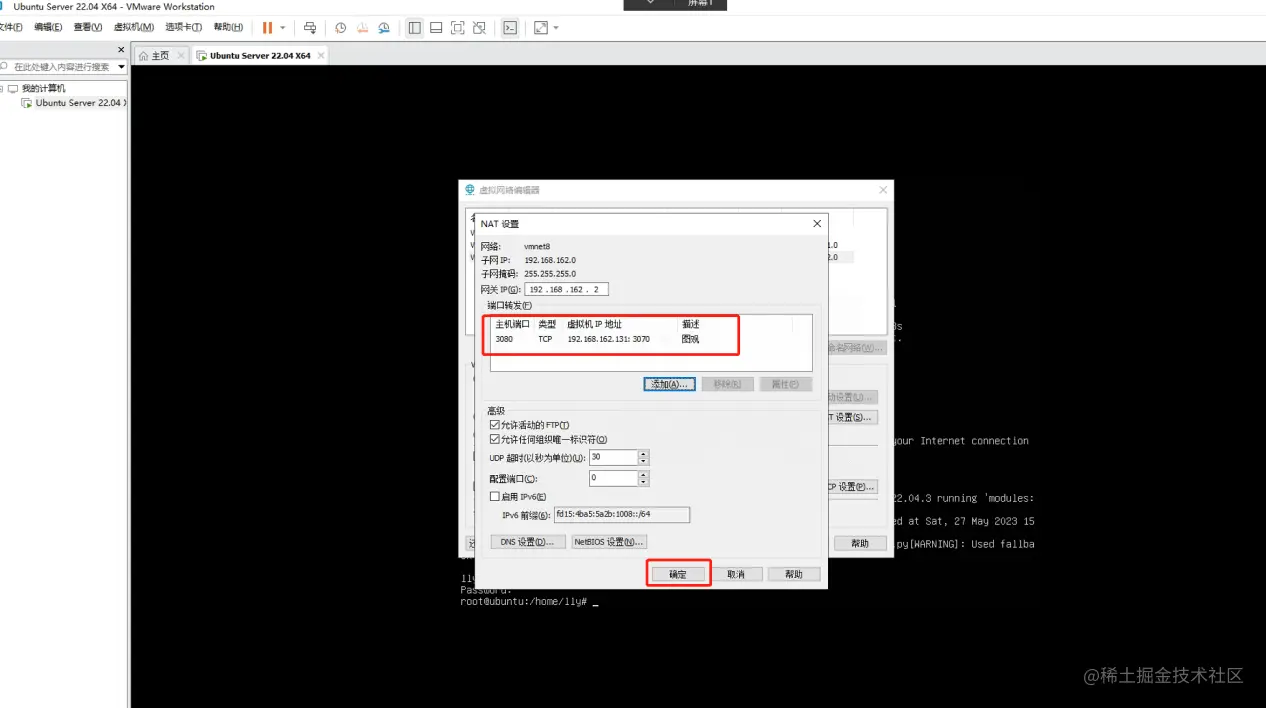This screenshot has width=1266, height=708.
Task: Click the Revert Snapshot icon
Action: [361, 27]
